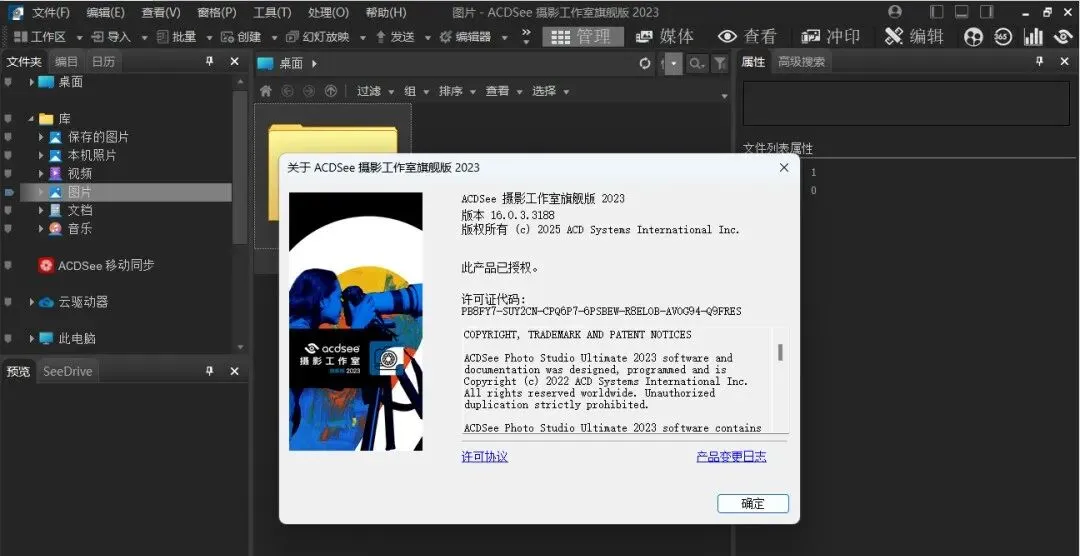Open the People mode icon
Image resolution: width=1080 pixels, height=556 pixels.
pyautogui.click(x=973, y=37)
